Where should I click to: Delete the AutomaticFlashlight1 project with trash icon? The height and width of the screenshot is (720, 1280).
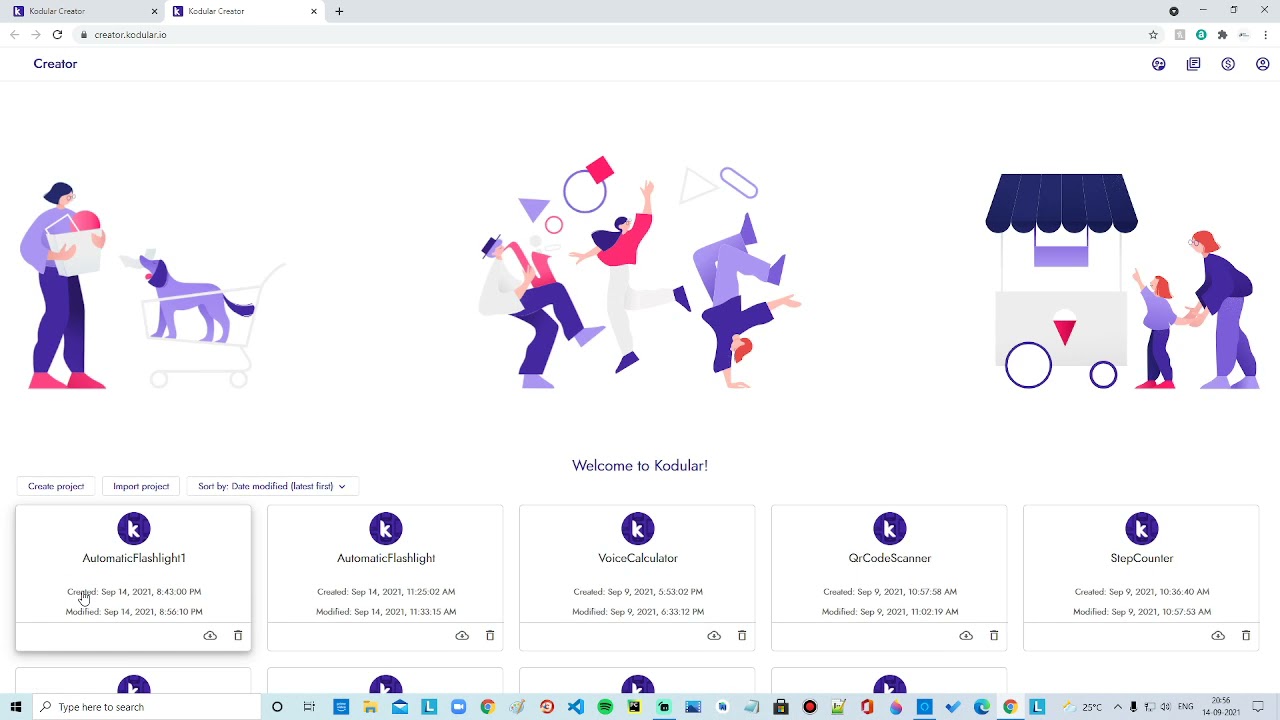[x=238, y=635]
